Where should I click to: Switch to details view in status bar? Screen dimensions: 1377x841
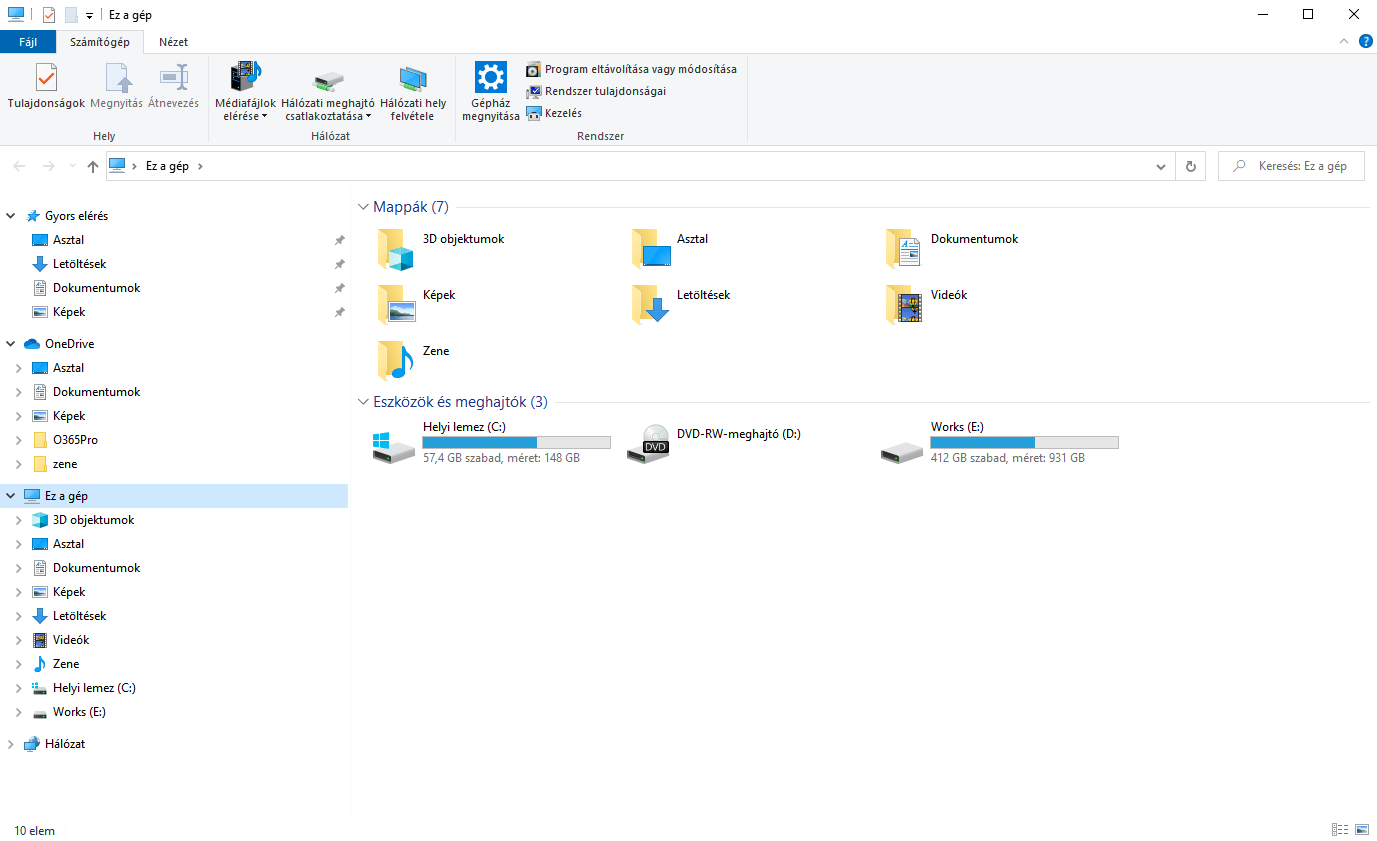coord(1340,830)
